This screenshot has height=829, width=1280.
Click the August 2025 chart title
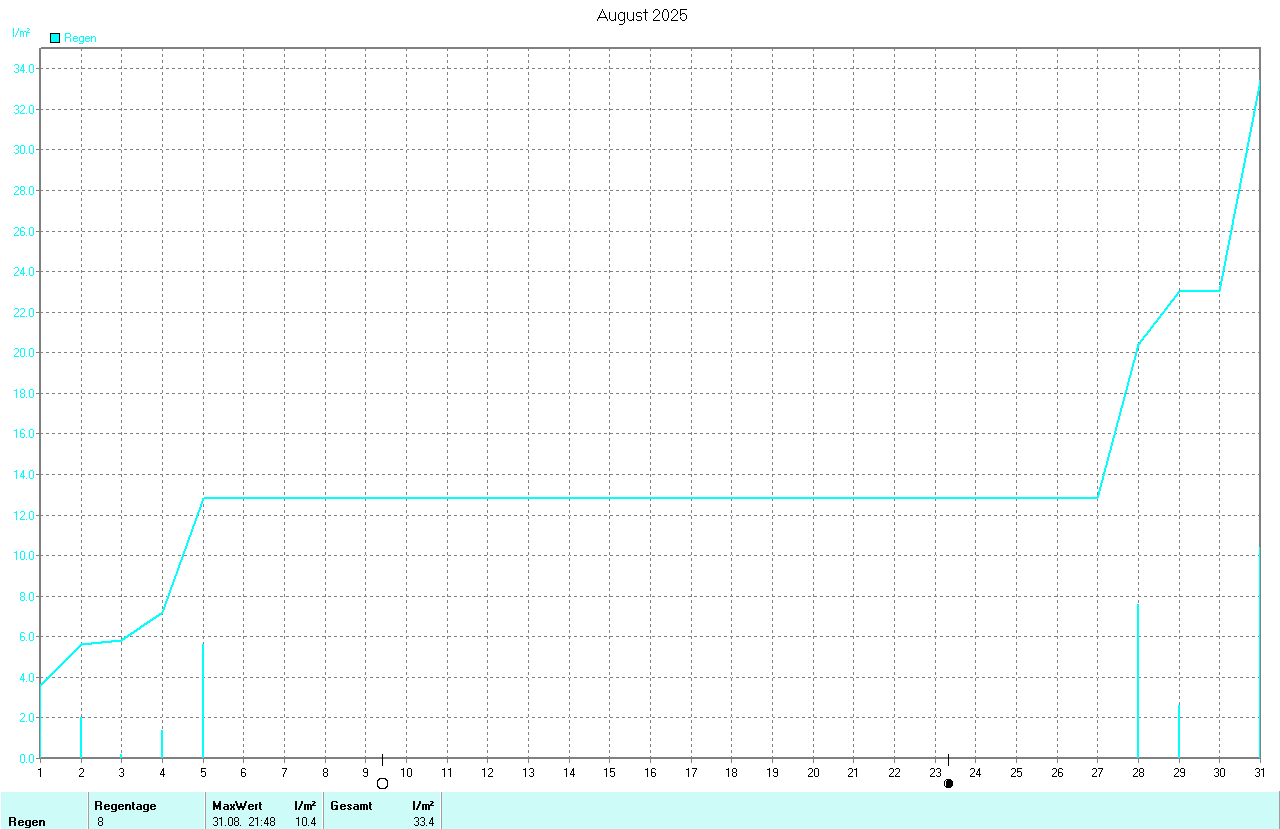[x=641, y=15]
